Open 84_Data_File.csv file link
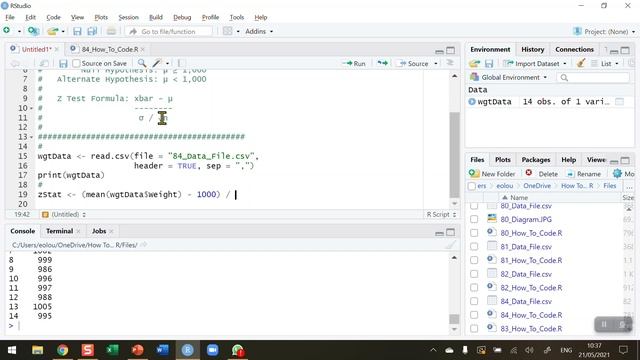This screenshot has width=640, height=360. coord(526,301)
